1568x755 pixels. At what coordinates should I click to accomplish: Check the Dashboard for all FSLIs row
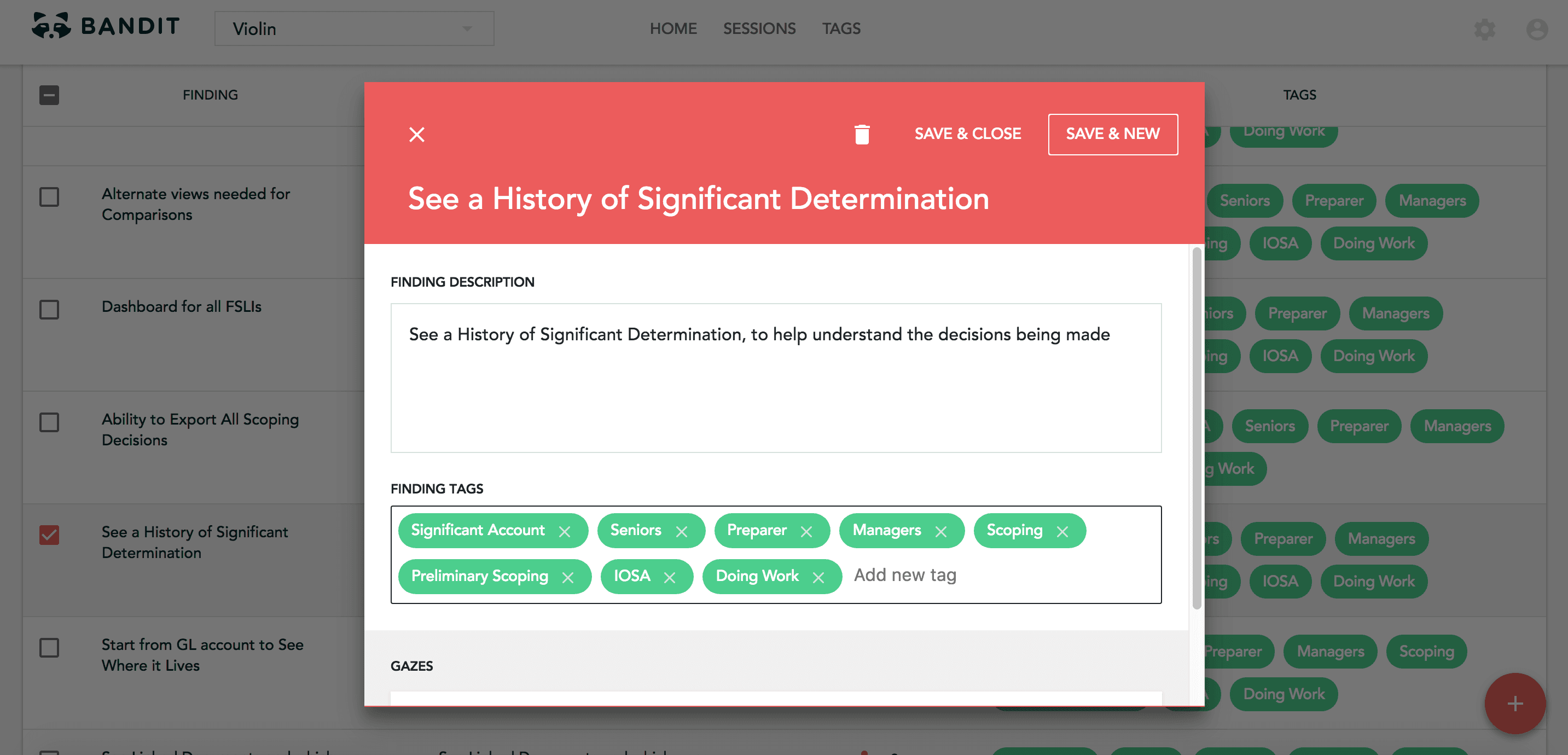[x=49, y=309]
